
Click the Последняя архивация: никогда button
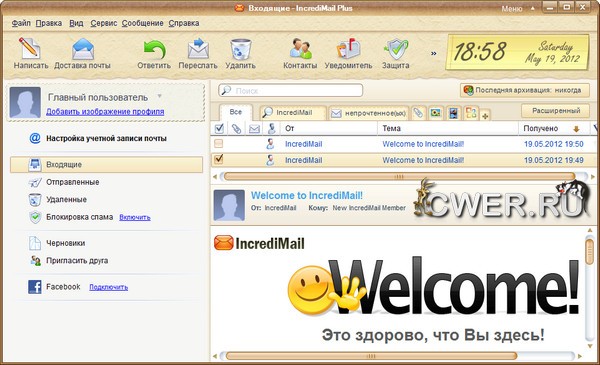coord(525,91)
